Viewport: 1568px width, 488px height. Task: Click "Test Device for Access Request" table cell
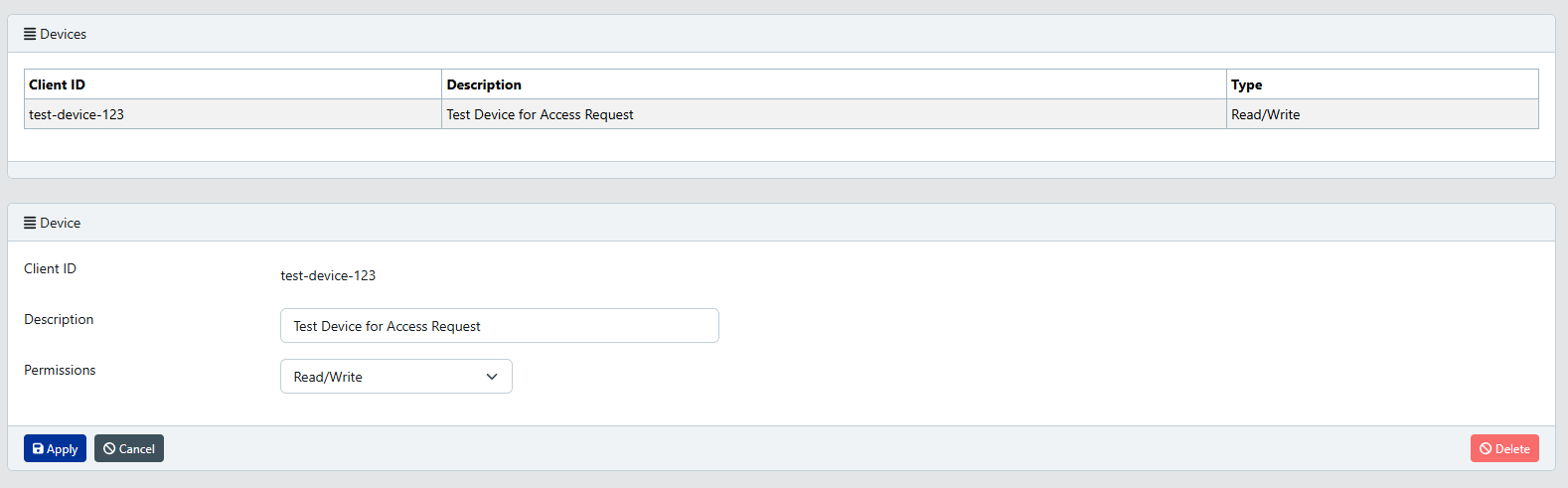tap(540, 114)
